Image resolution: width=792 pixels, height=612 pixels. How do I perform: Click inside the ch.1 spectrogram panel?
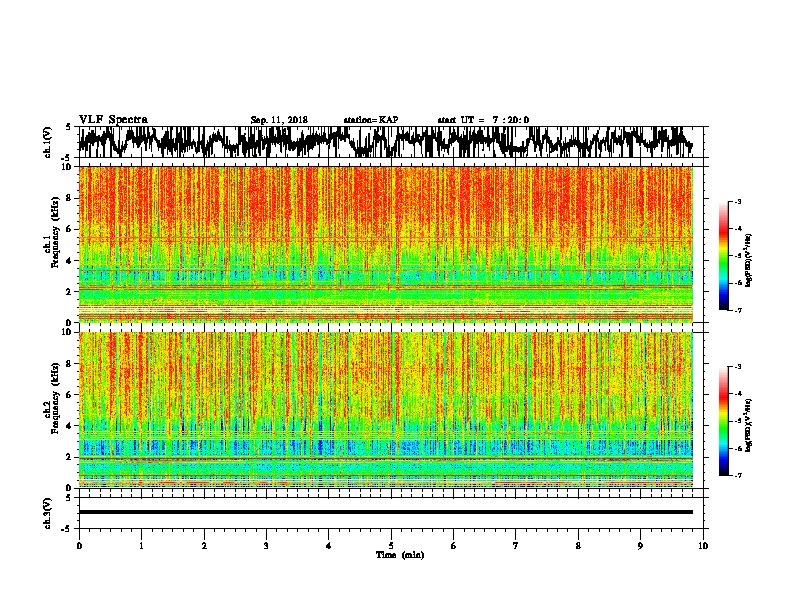(385, 244)
